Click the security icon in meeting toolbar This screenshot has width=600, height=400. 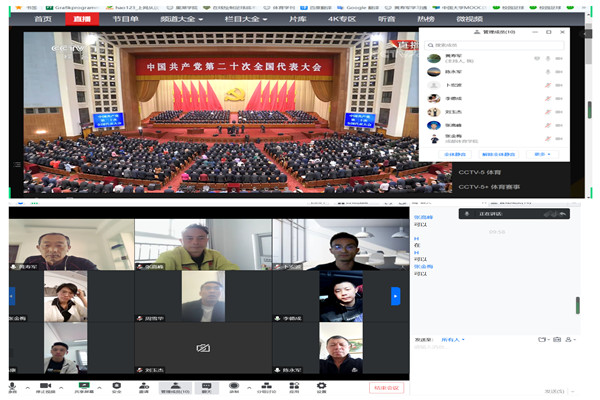pos(116,385)
